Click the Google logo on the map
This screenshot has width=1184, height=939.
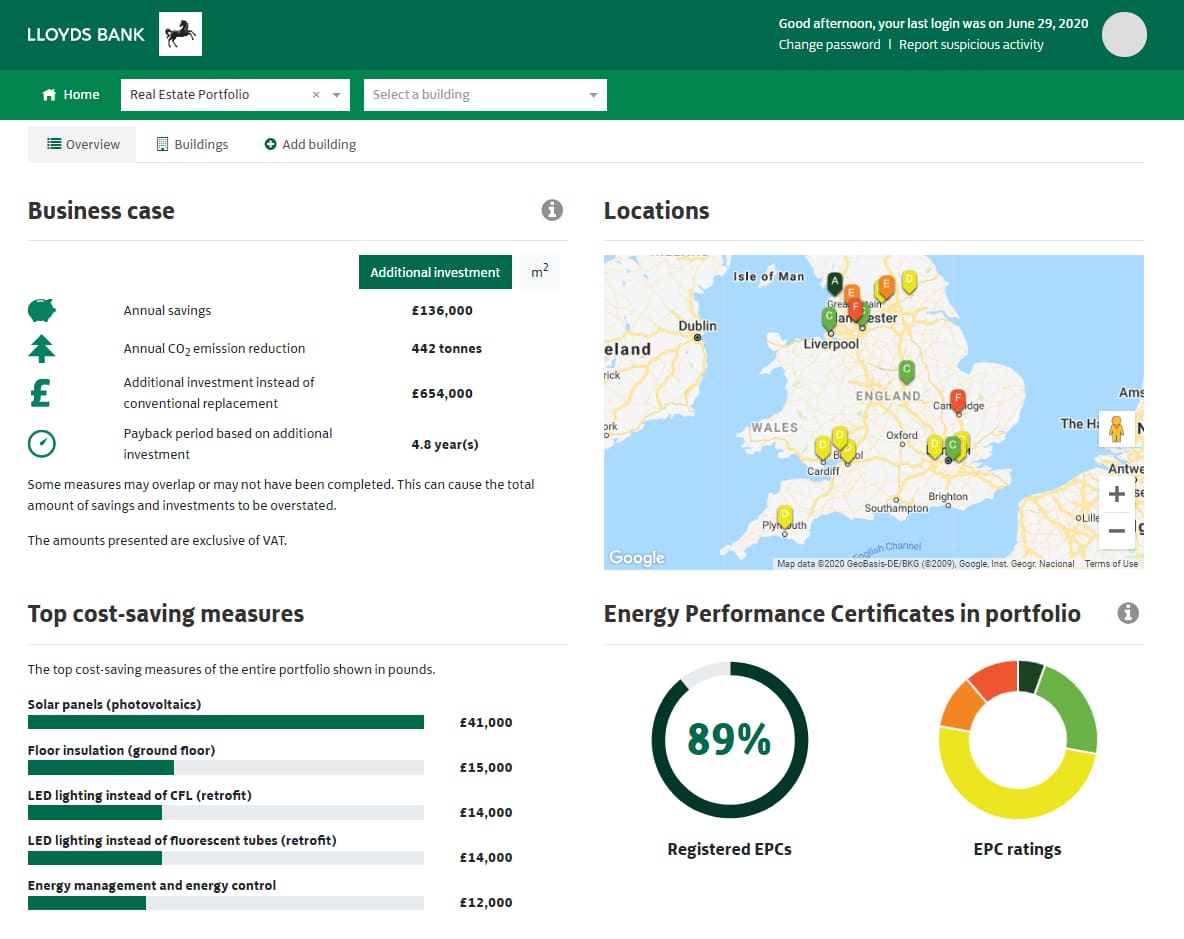637,557
